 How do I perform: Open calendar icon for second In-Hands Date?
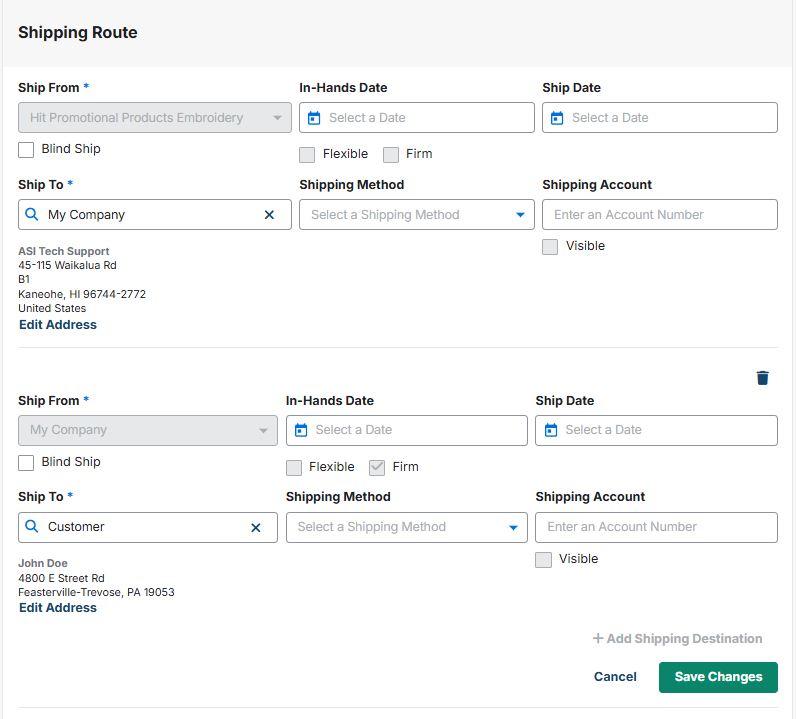coord(301,430)
